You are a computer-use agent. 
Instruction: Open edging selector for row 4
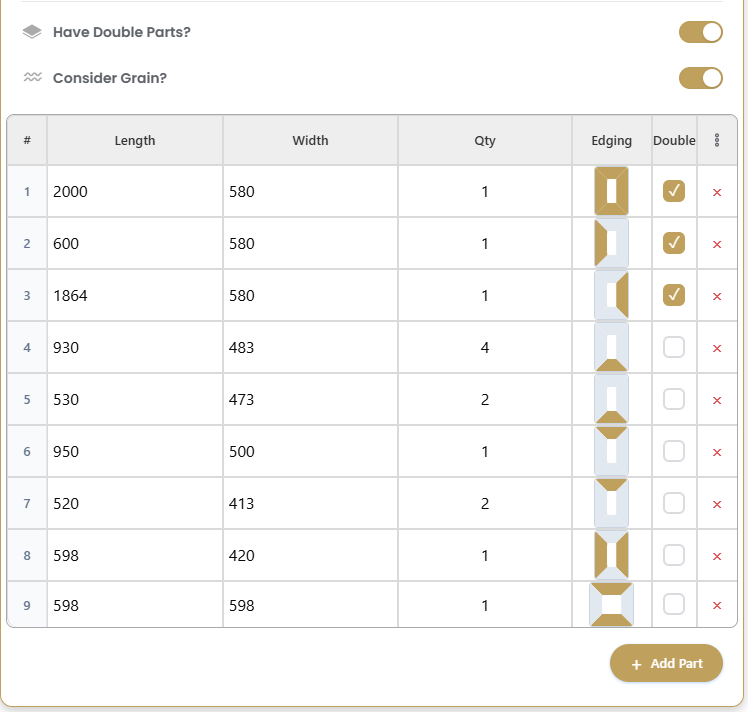point(611,347)
